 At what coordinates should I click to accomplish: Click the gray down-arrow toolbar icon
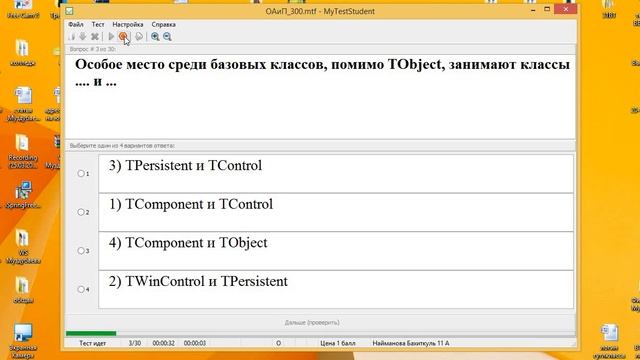click(83, 37)
